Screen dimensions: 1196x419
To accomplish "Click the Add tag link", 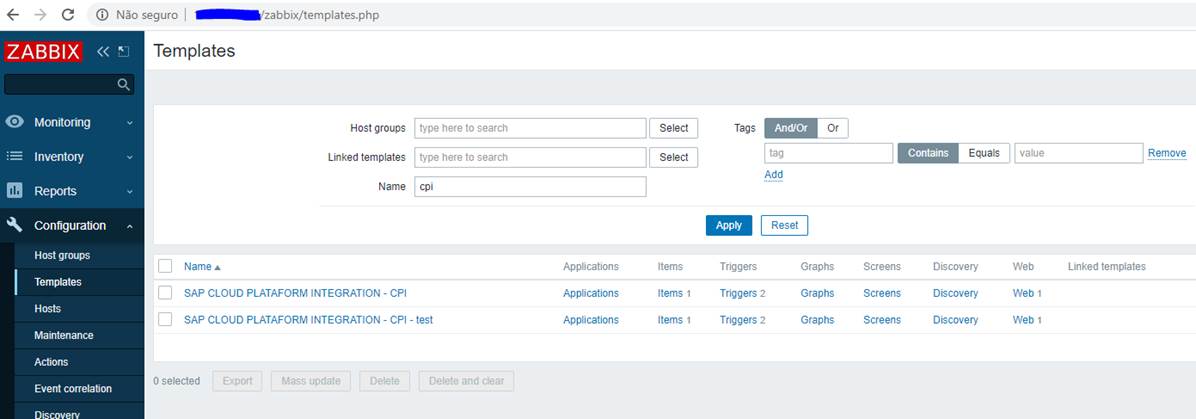I will tap(773, 175).
